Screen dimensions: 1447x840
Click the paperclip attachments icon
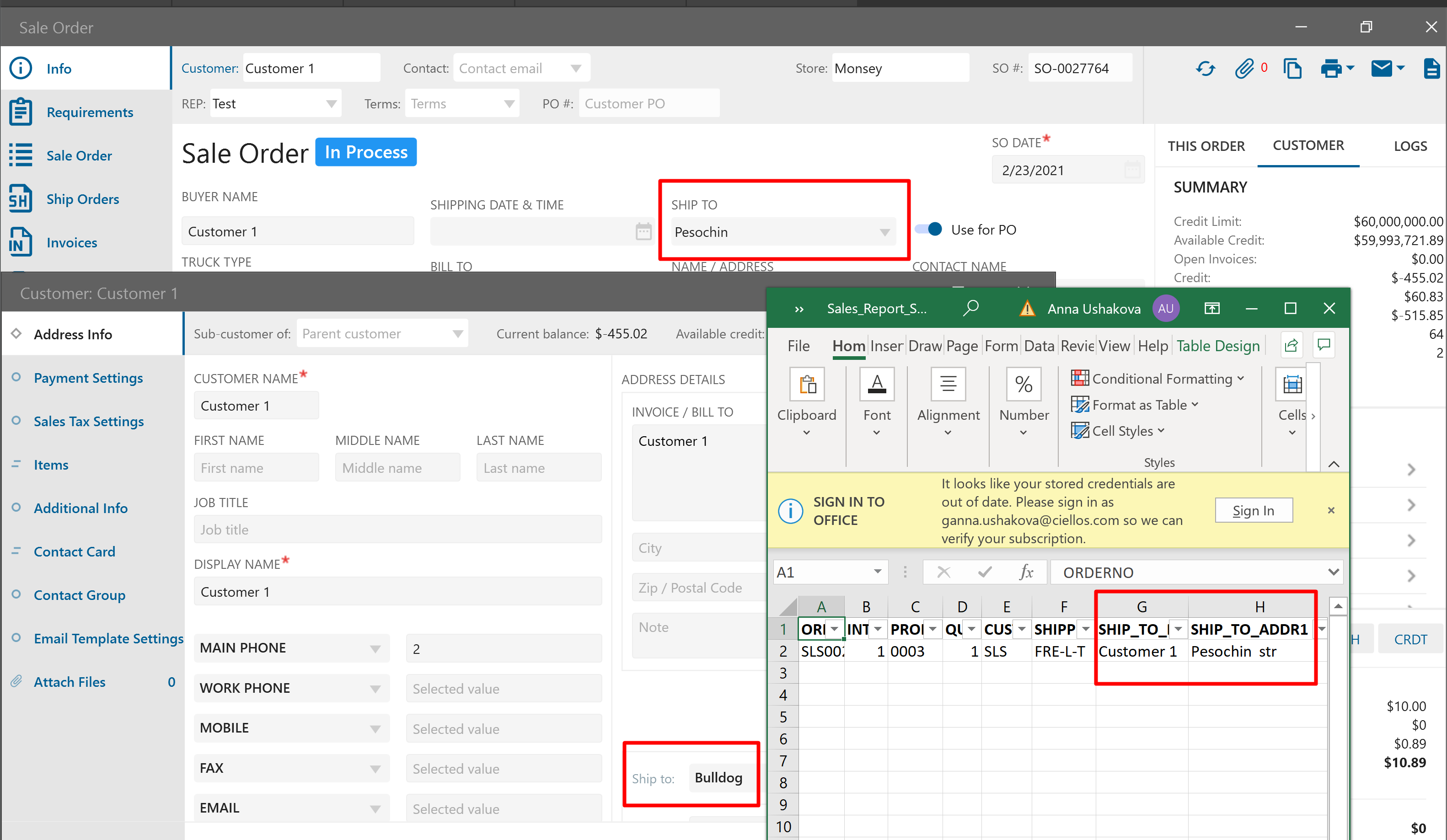(1244, 69)
